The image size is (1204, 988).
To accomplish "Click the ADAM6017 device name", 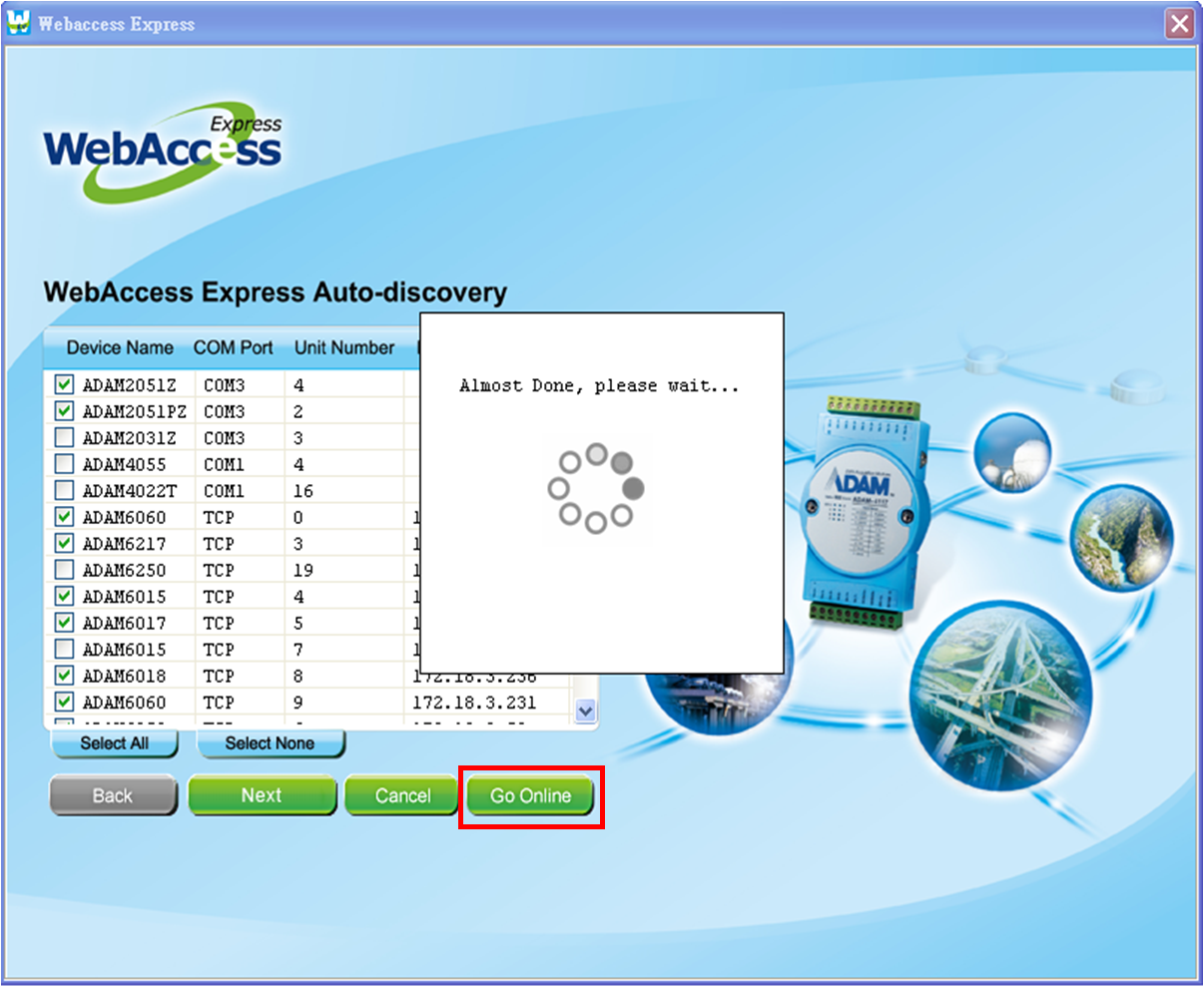I will (x=124, y=623).
